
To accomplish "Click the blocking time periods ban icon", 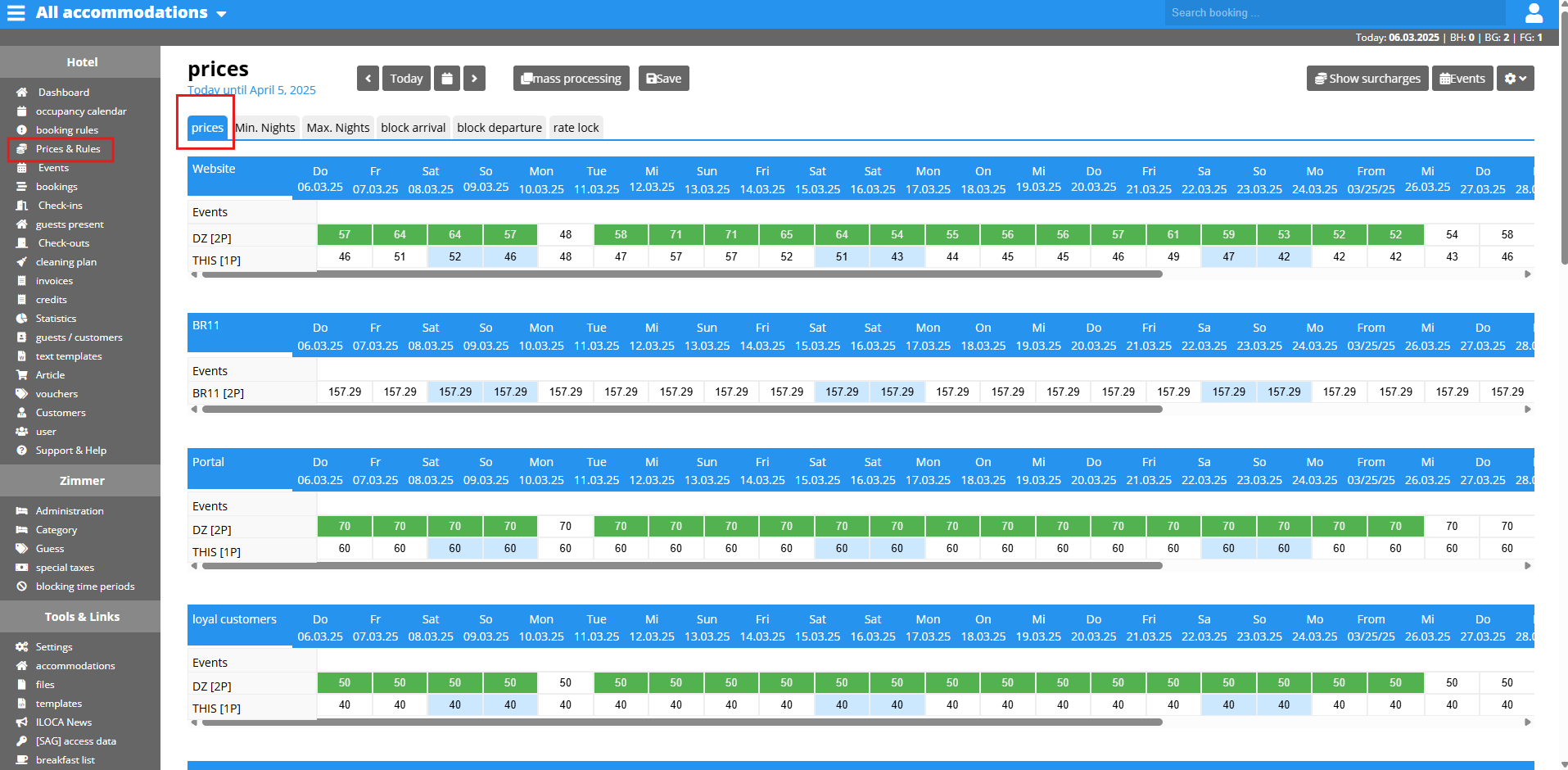I will click(22, 587).
